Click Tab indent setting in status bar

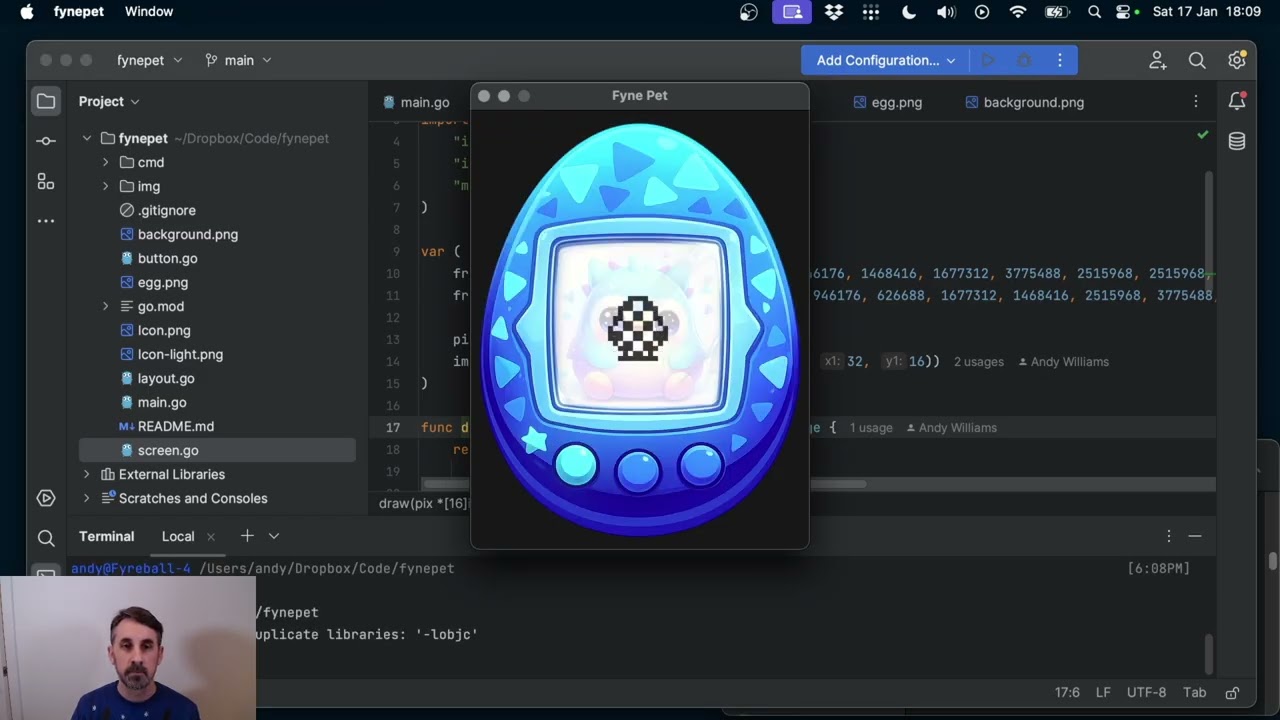(1194, 692)
